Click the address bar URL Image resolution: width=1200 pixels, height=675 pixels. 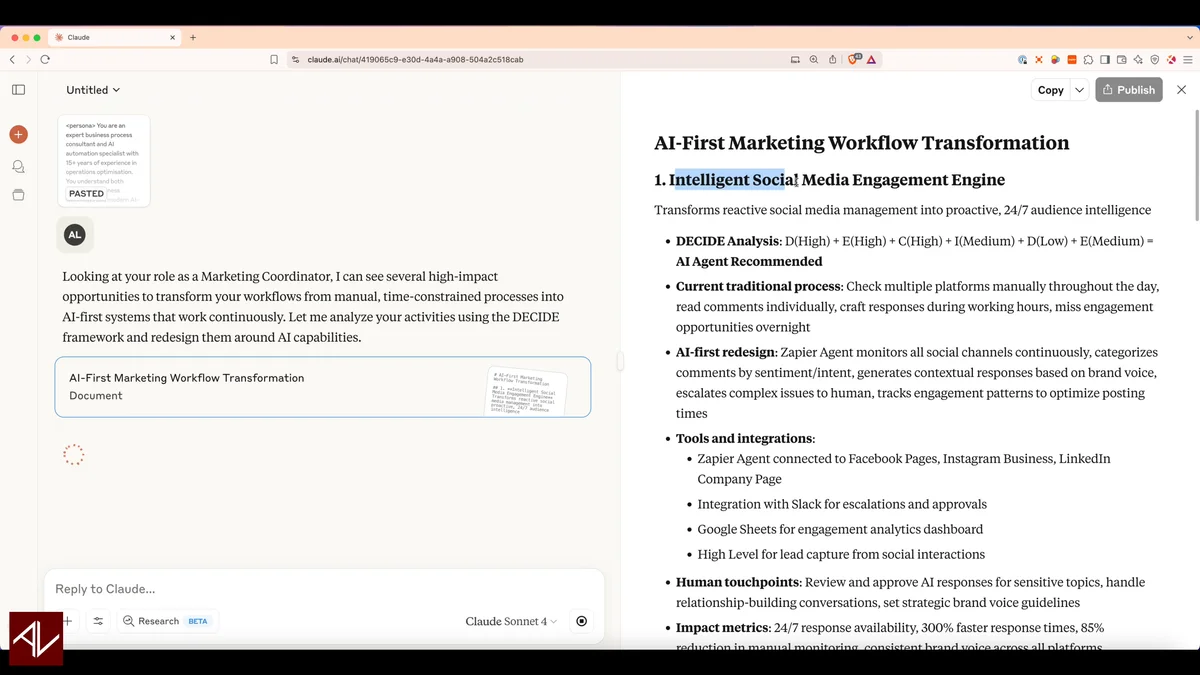pos(415,60)
